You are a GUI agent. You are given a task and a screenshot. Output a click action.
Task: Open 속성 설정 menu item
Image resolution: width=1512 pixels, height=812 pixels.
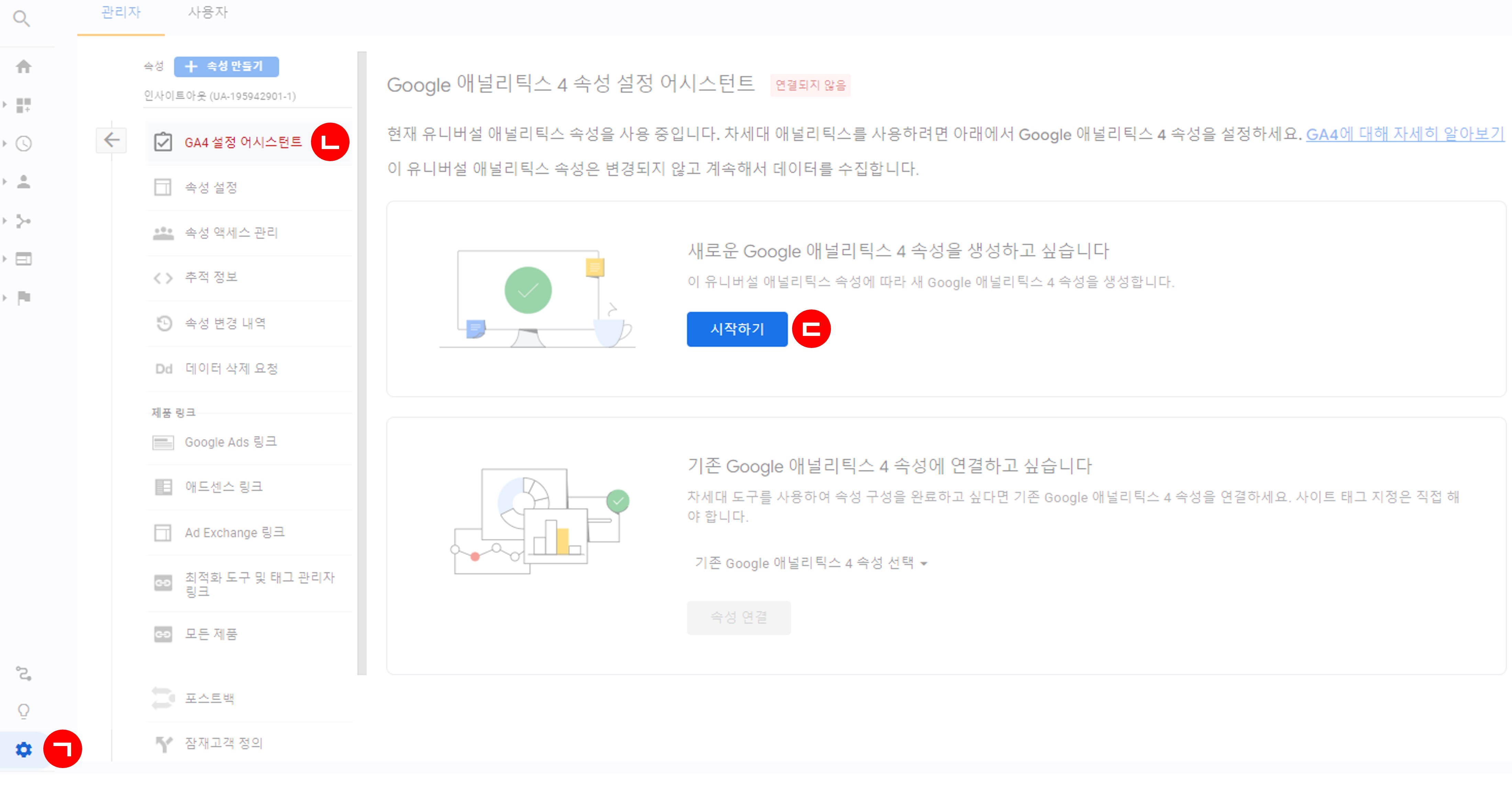pyautogui.click(x=248, y=188)
